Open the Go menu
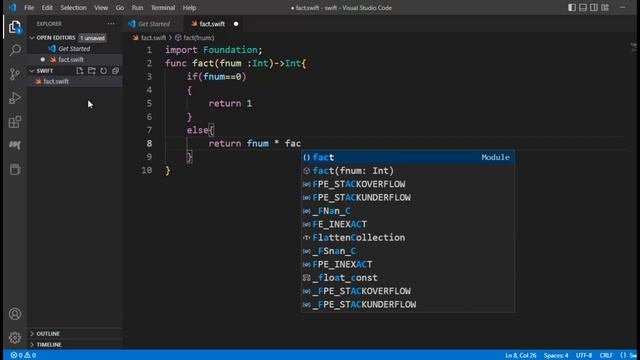The image size is (640, 360). pos(120,7)
